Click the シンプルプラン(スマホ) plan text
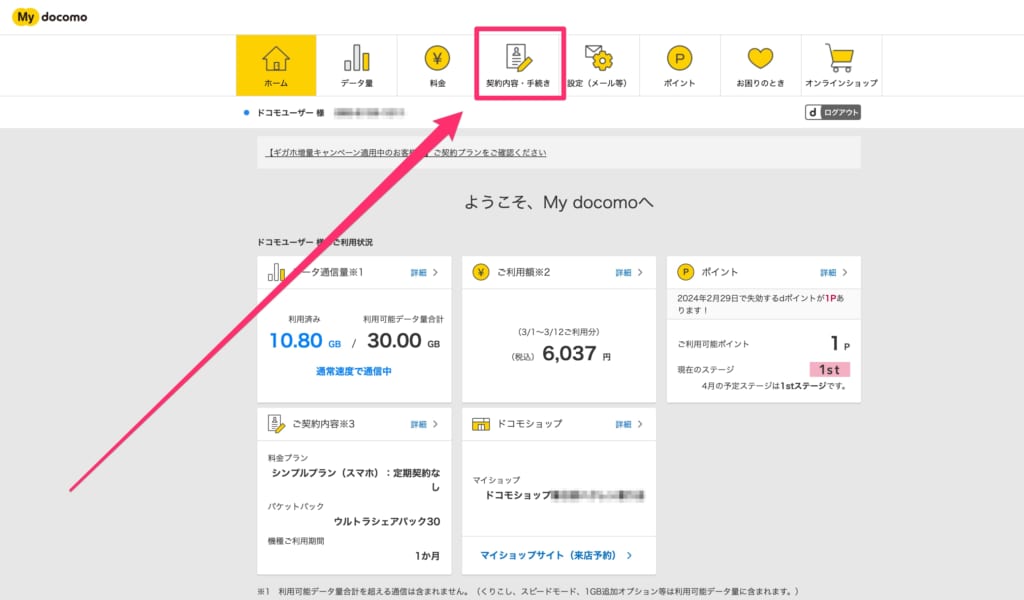This screenshot has width=1024, height=600. [356, 480]
